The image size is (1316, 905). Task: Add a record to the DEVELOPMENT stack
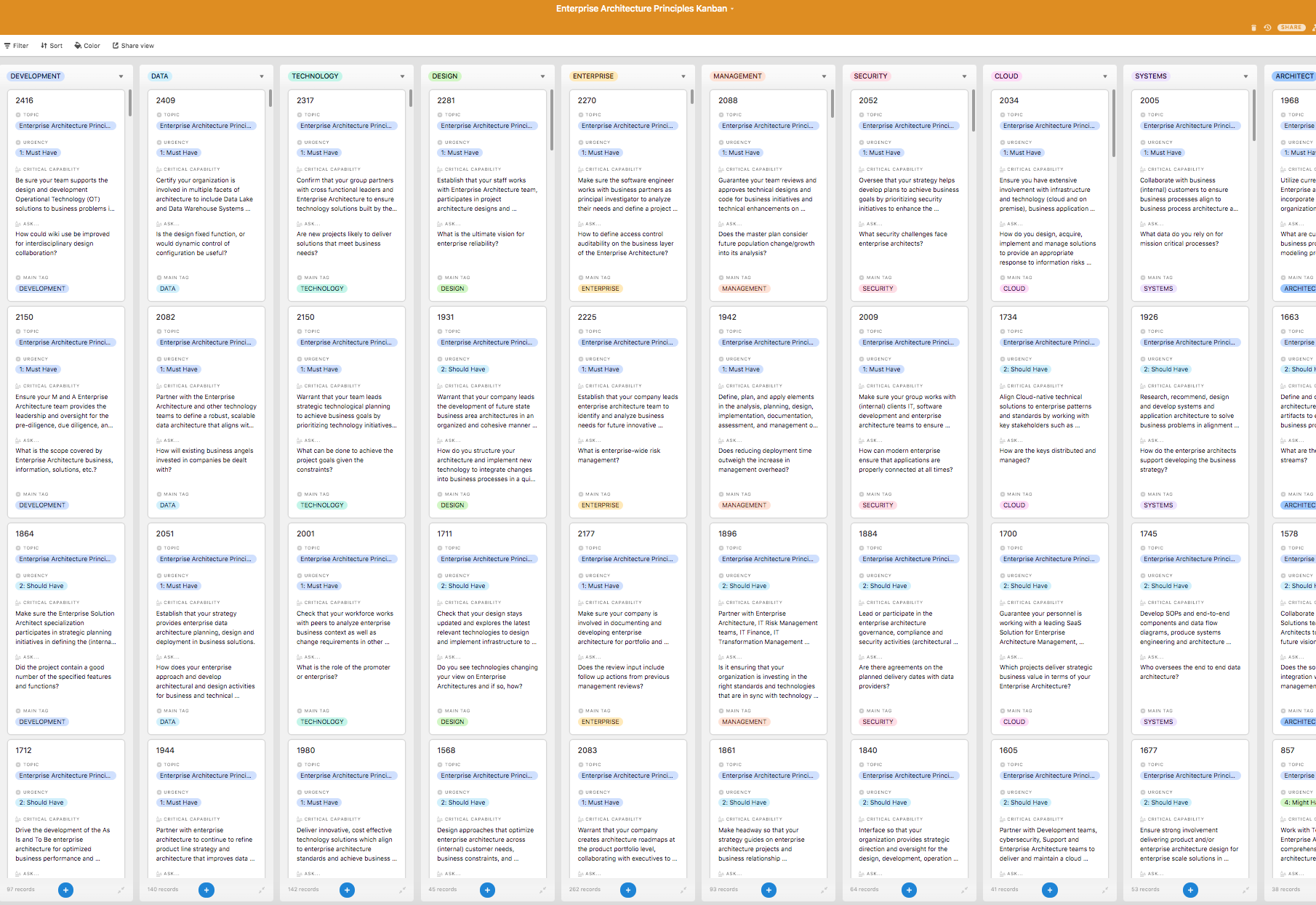click(65, 890)
